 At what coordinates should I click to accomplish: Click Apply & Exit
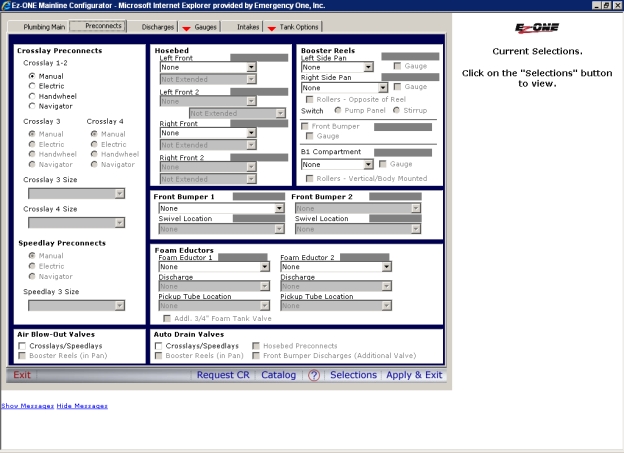tap(414, 375)
